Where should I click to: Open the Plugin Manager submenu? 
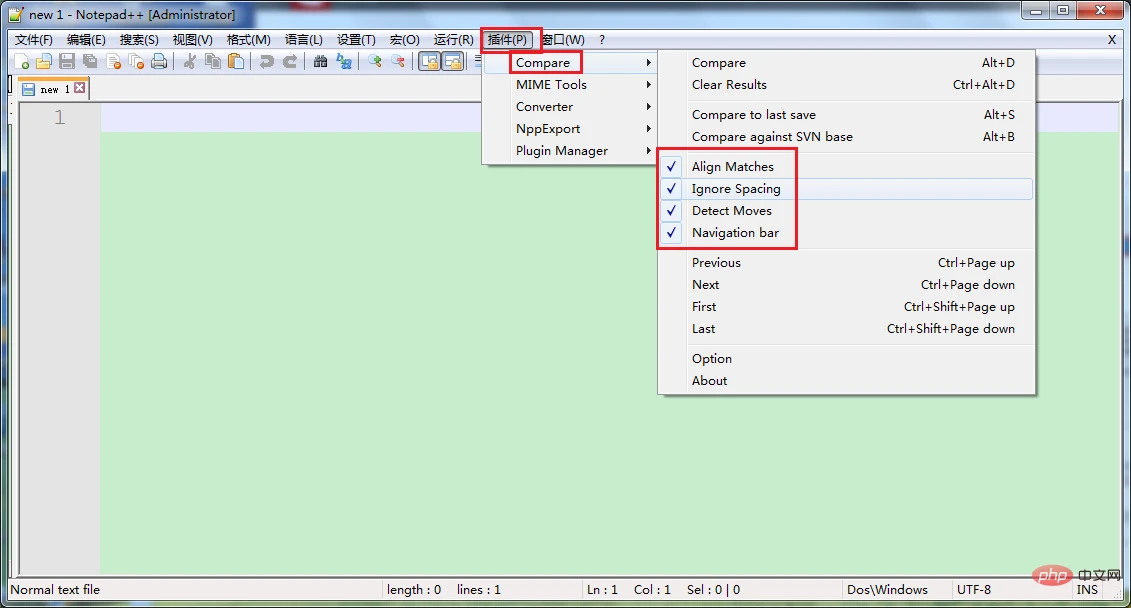(561, 151)
